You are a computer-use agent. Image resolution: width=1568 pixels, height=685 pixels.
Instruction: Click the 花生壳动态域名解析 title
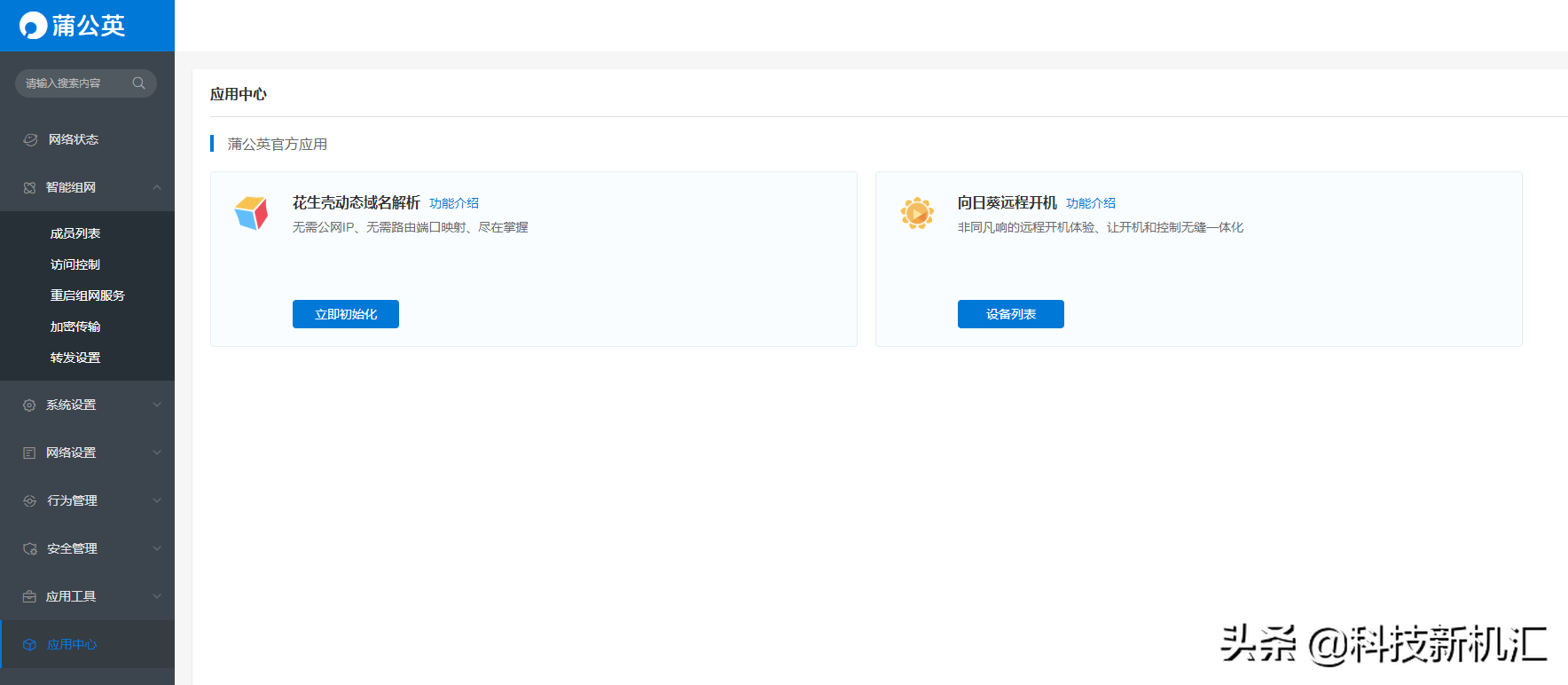[x=357, y=203]
